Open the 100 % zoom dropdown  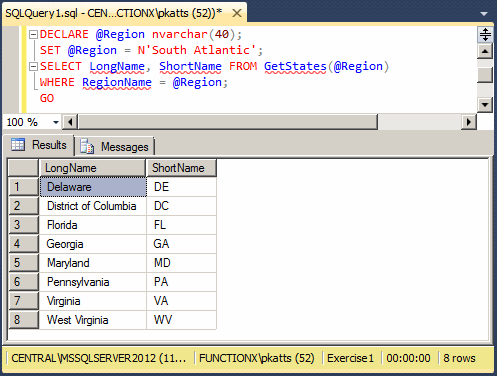coord(56,122)
